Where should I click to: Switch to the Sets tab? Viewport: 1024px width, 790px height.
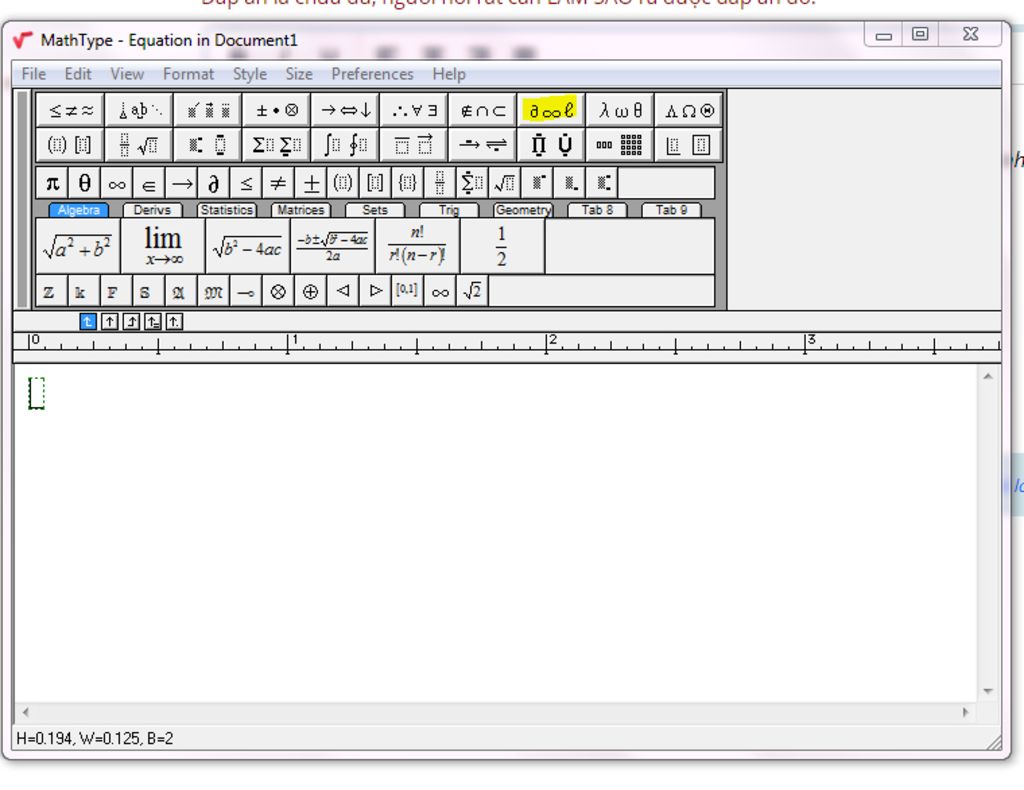click(375, 210)
